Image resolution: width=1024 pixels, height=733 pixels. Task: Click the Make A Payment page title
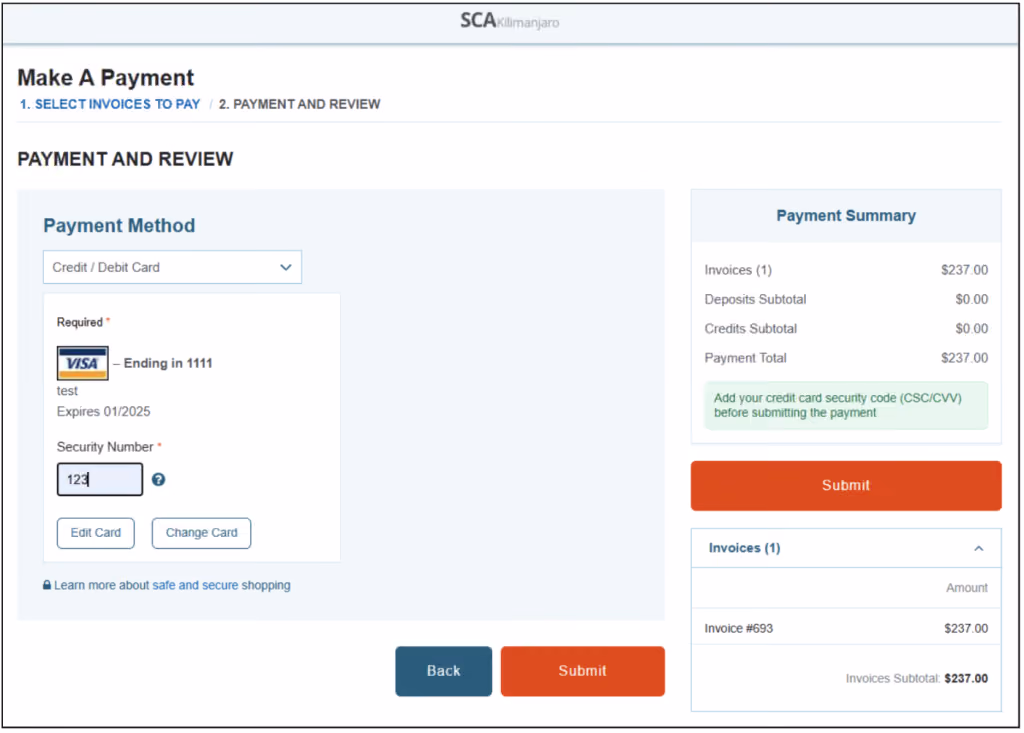click(106, 78)
